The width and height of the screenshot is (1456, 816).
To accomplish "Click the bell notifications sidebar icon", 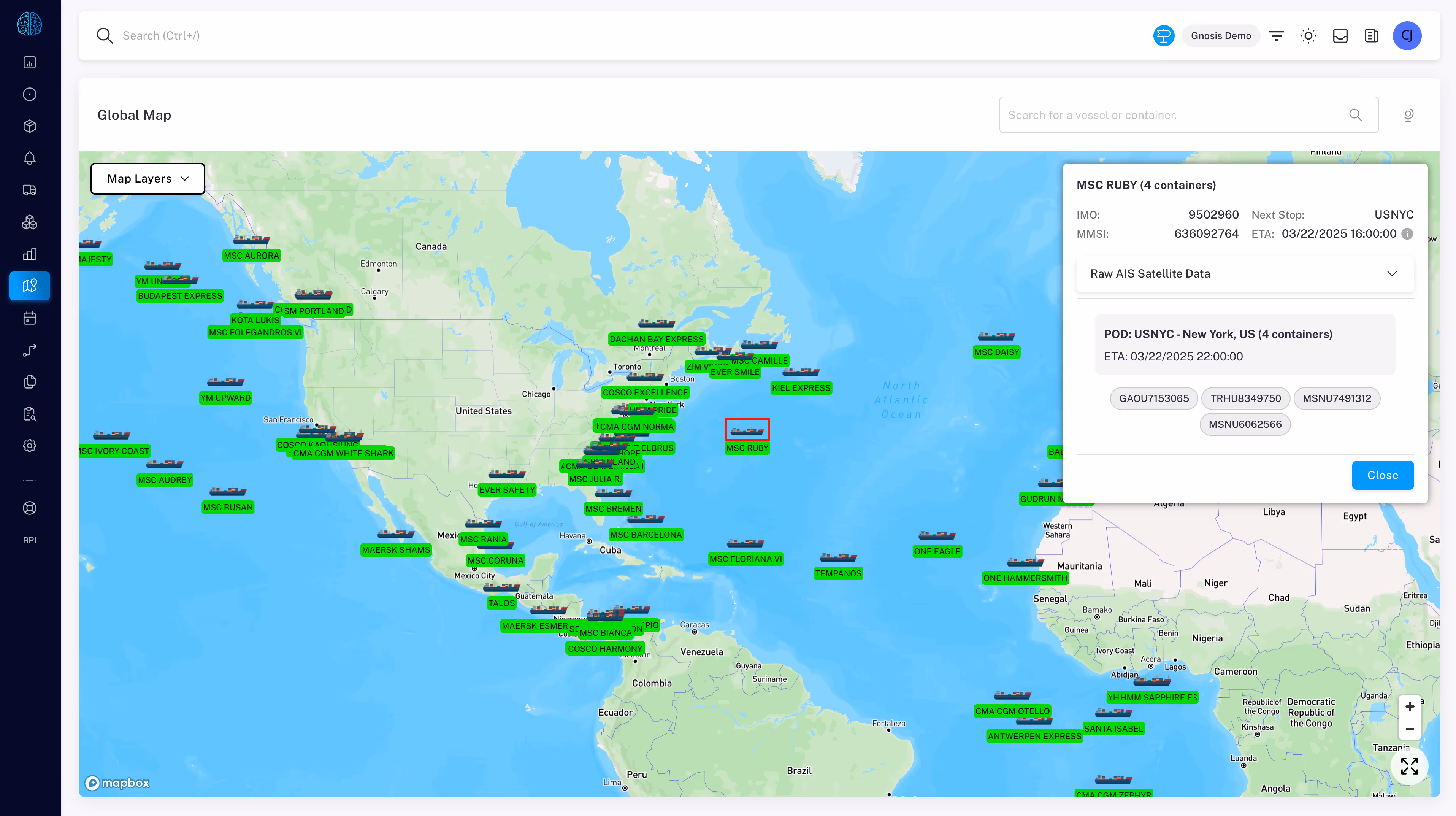I will tap(29, 158).
